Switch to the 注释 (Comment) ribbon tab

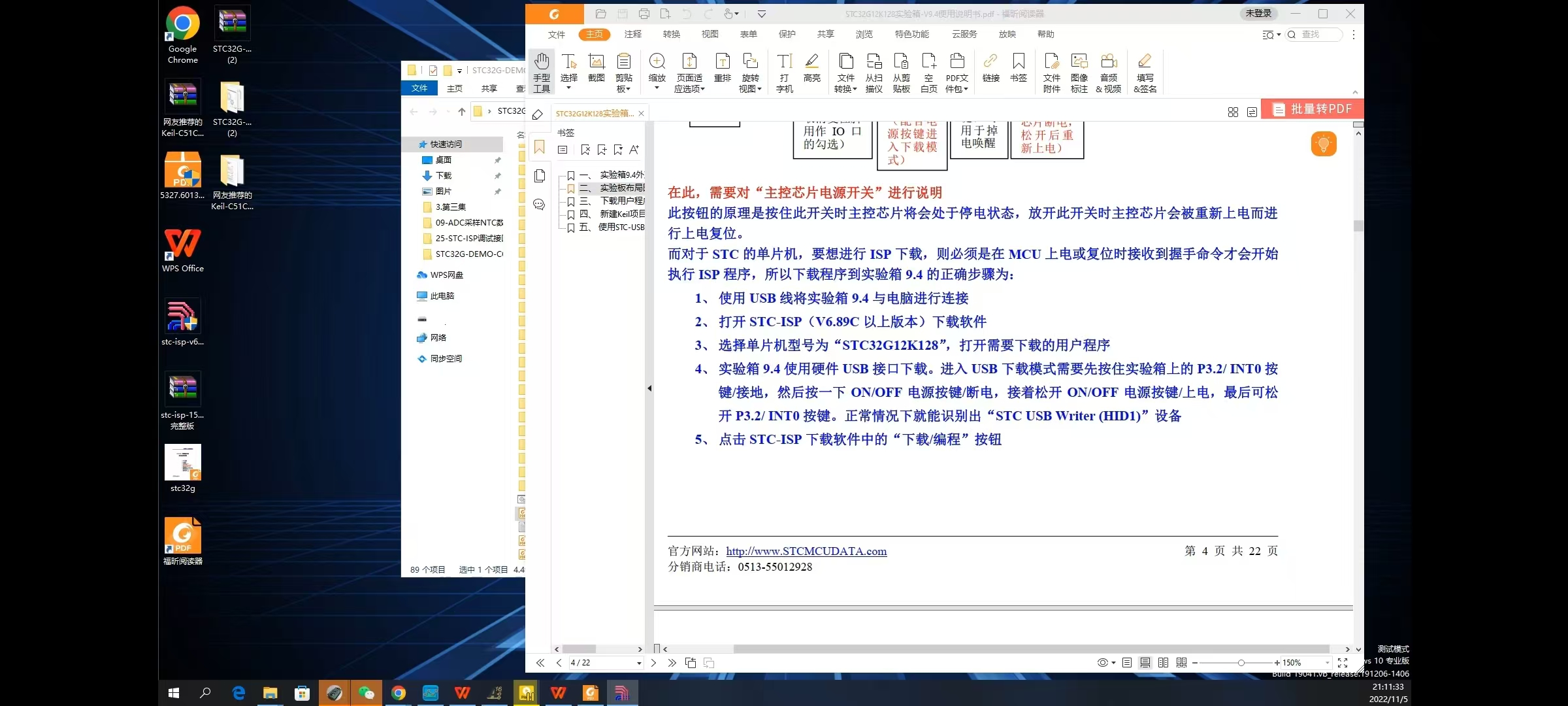[632, 34]
